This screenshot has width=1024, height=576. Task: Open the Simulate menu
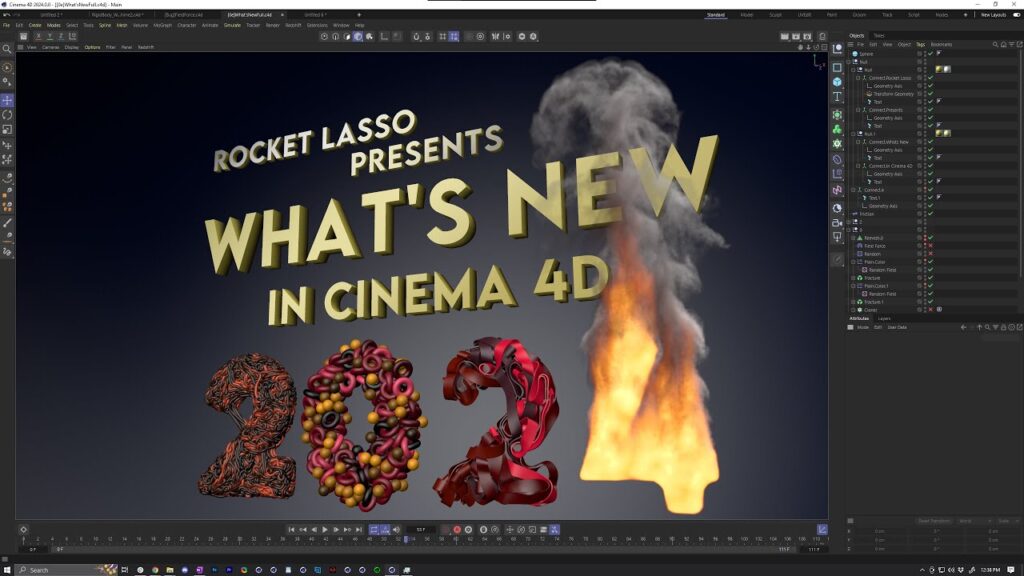[x=232, y=25]
